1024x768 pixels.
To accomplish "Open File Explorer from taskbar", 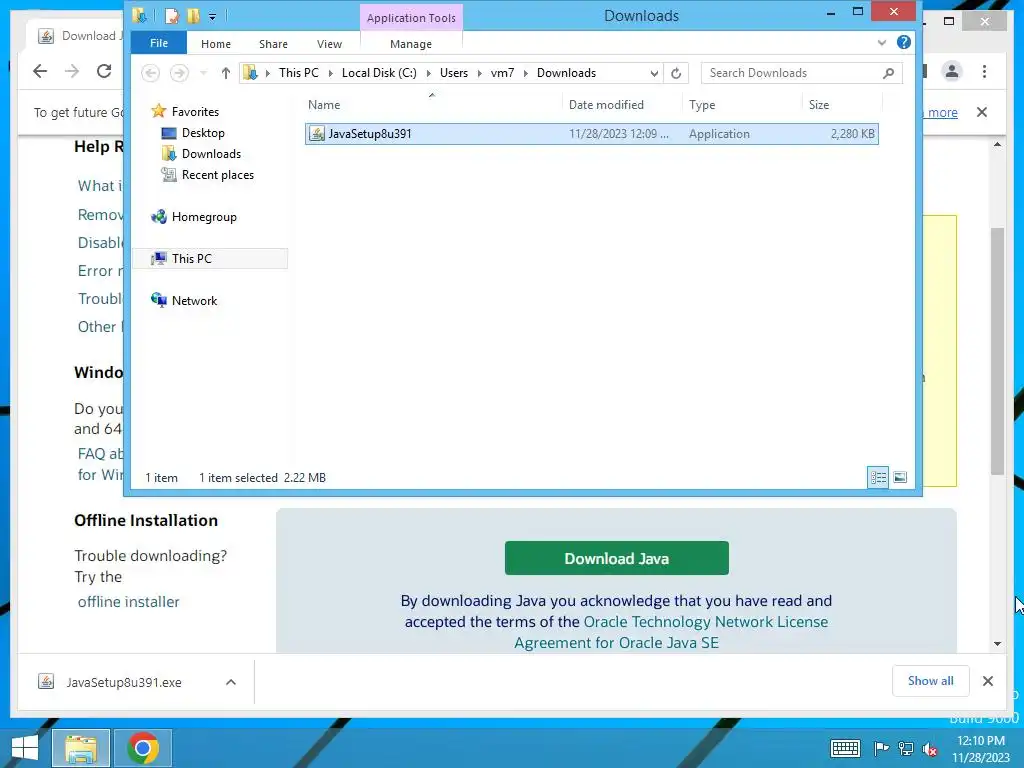I will point(81,748).
